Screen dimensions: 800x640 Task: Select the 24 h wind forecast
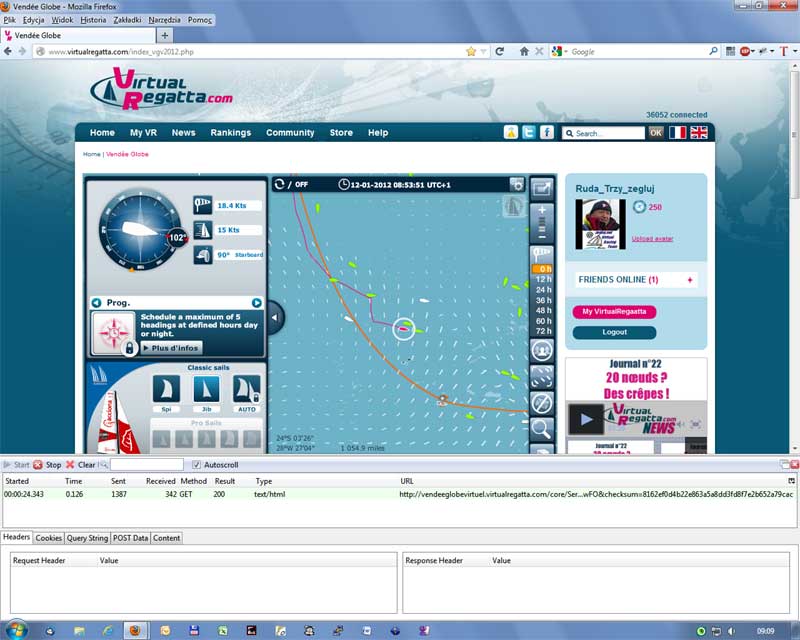(543, 289)
